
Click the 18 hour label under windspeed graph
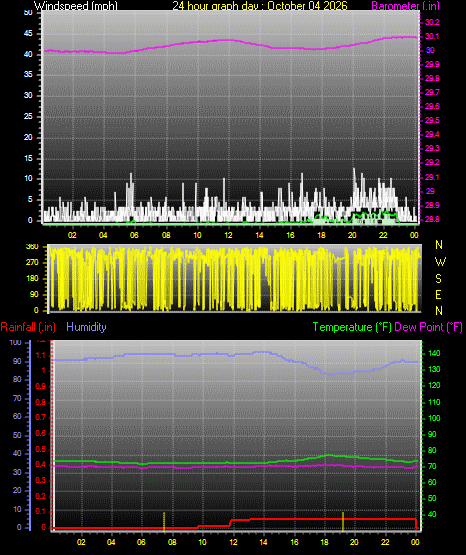(x=321, y=235)
